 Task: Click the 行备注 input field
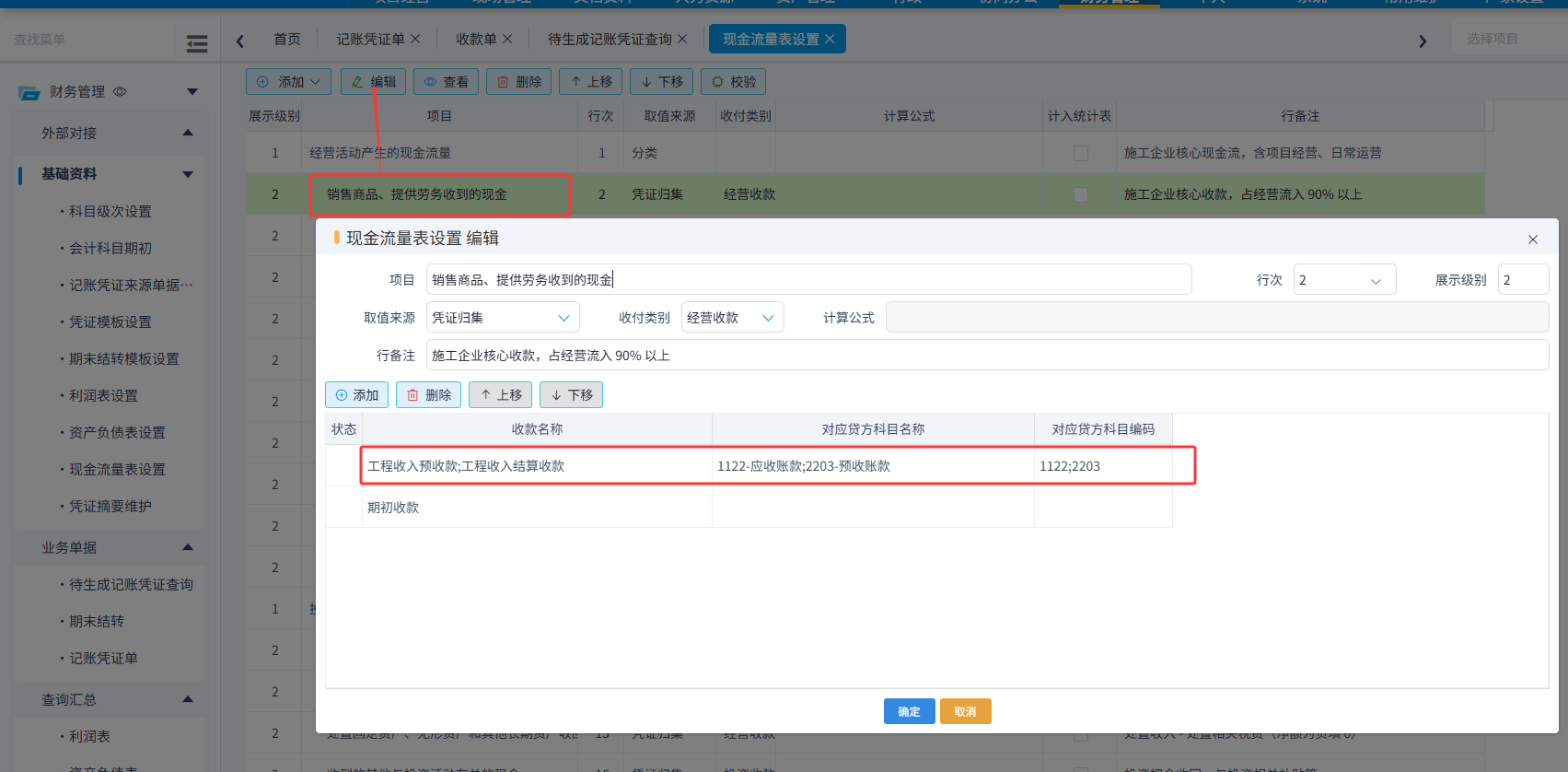point(987,356)
